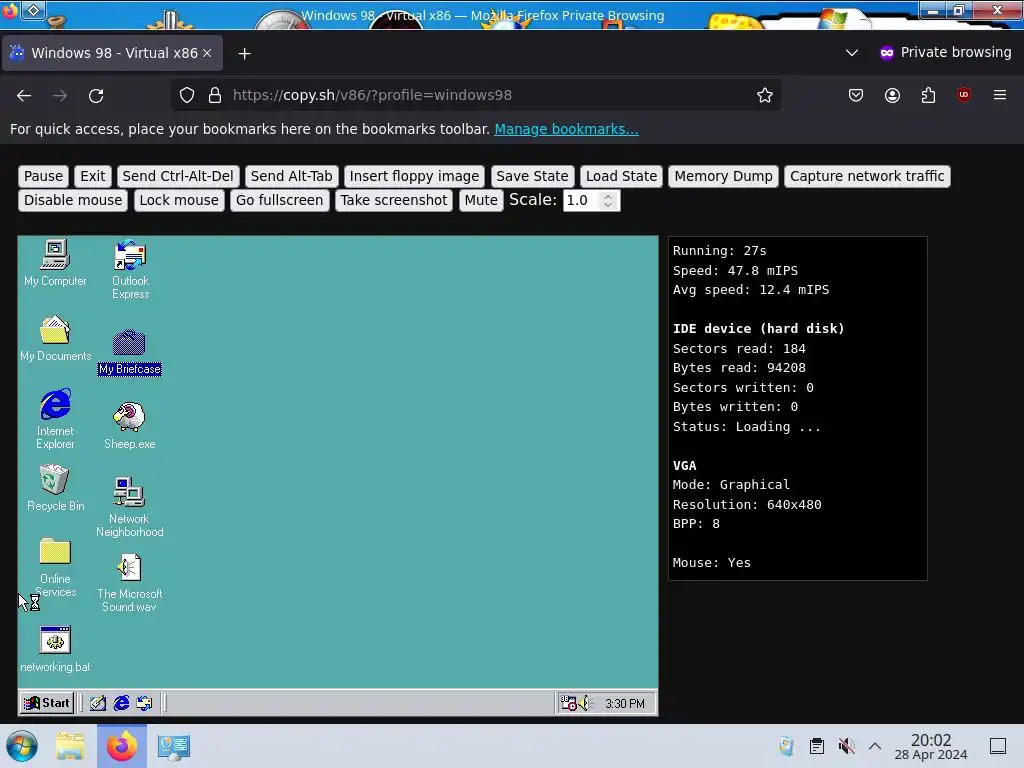
Task: Click the site security padlock icon
Action: pyautogui.click(x=215, y=95)
